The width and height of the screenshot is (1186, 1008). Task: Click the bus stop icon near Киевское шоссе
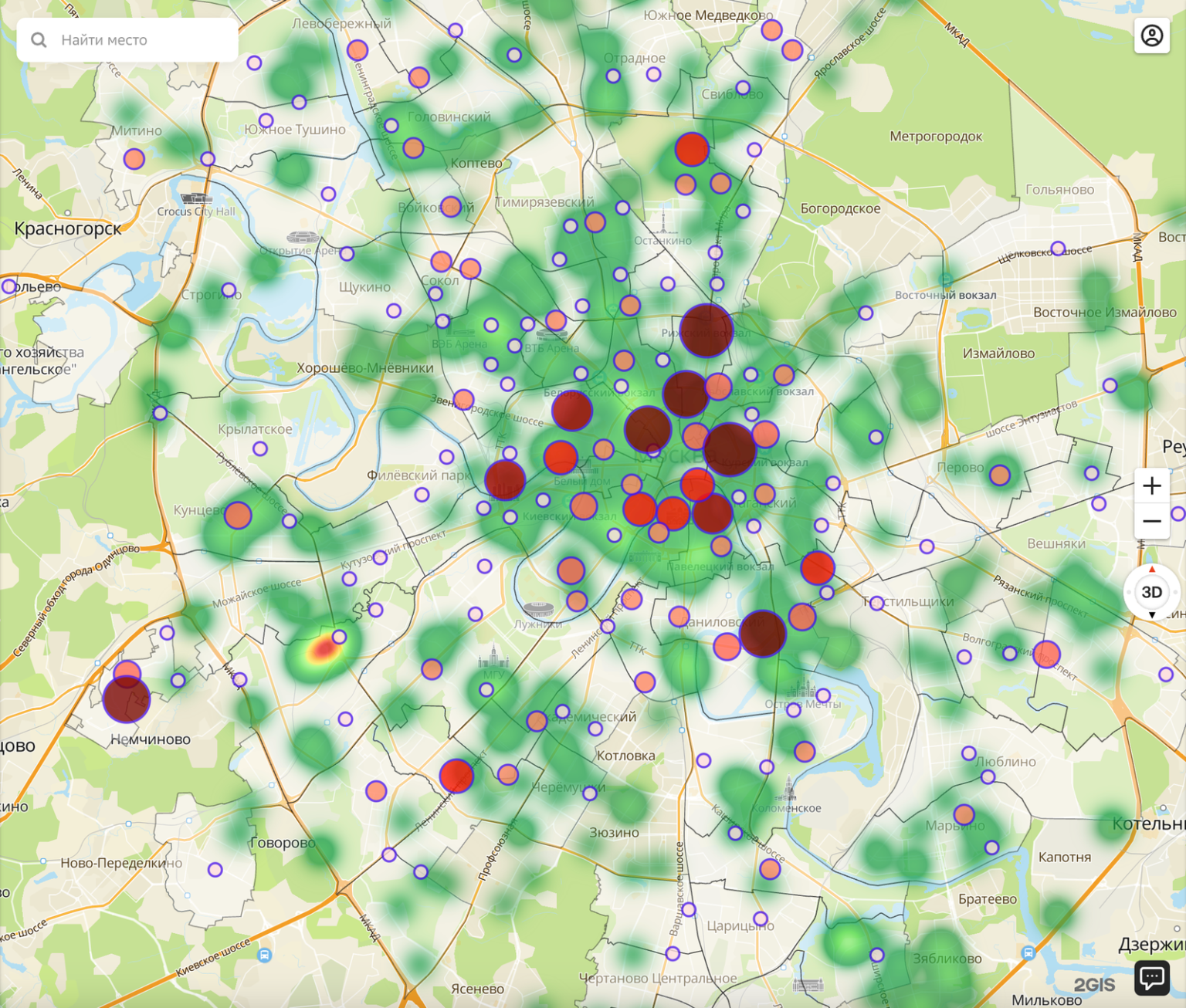click(x=264, y=955)
